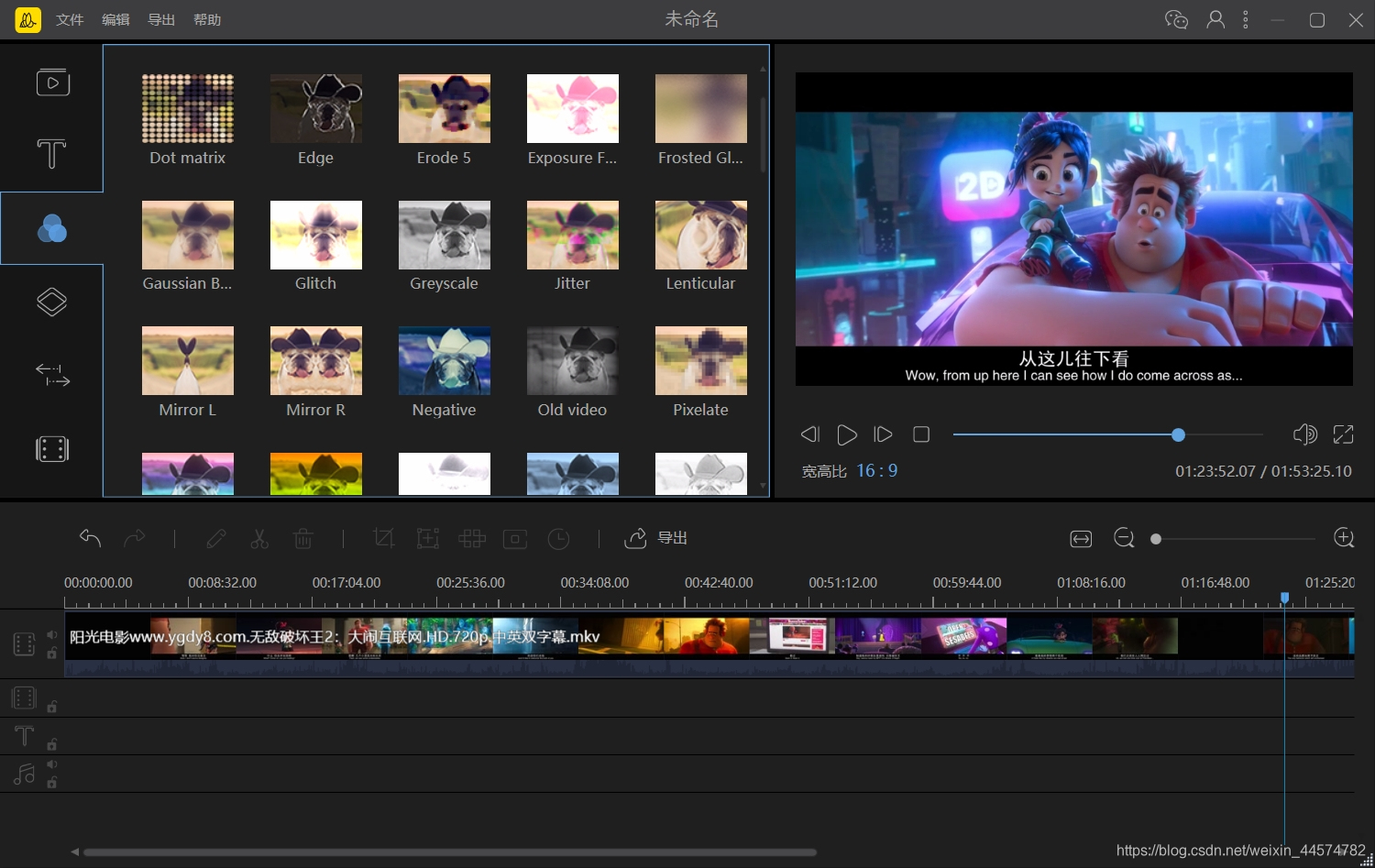This screenshot has width=1375, height=868.
Task: Open the 编辑 menu
Action: (115, 19)
